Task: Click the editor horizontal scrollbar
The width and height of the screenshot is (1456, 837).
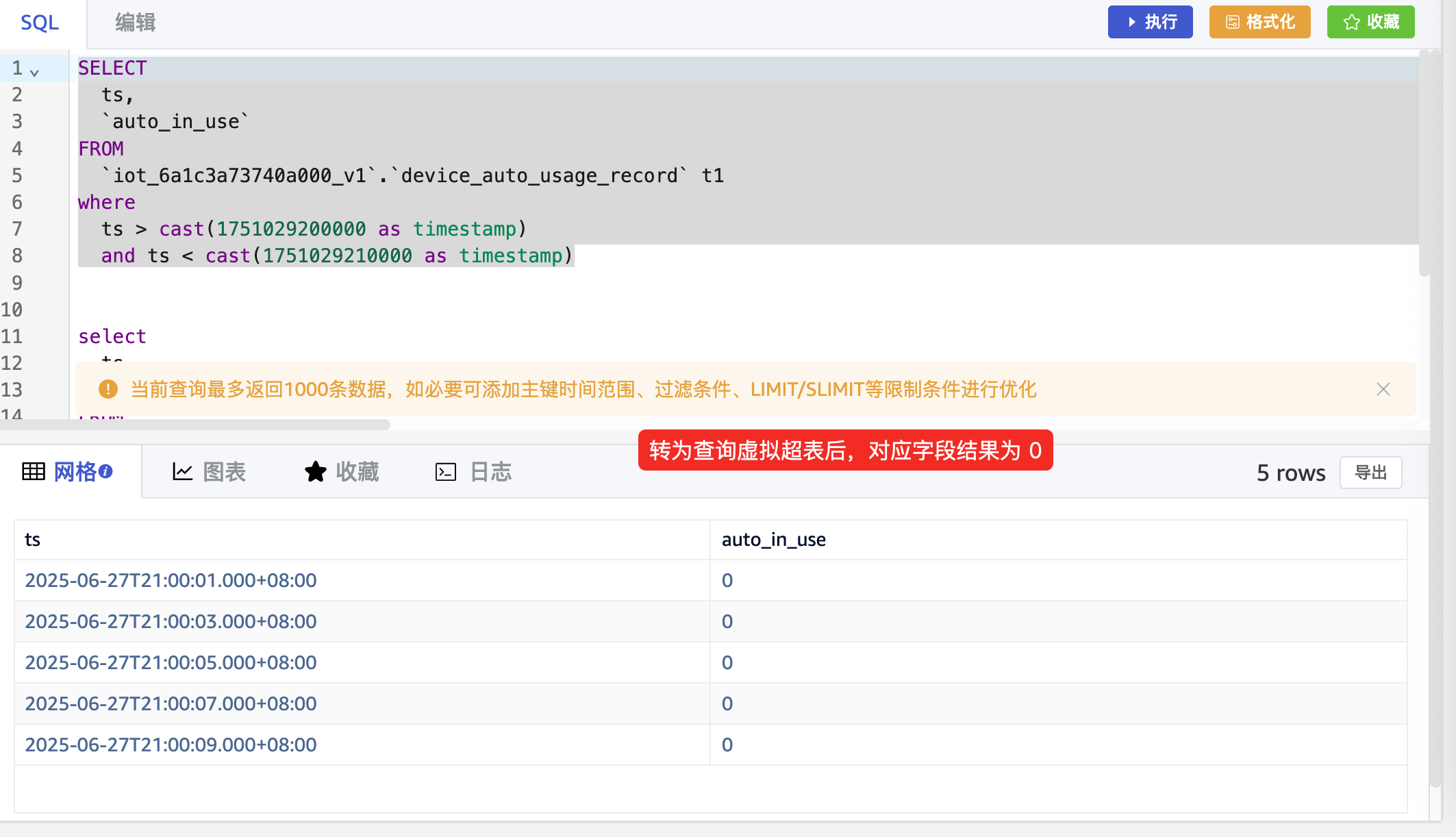Action: tap(195, 425)
